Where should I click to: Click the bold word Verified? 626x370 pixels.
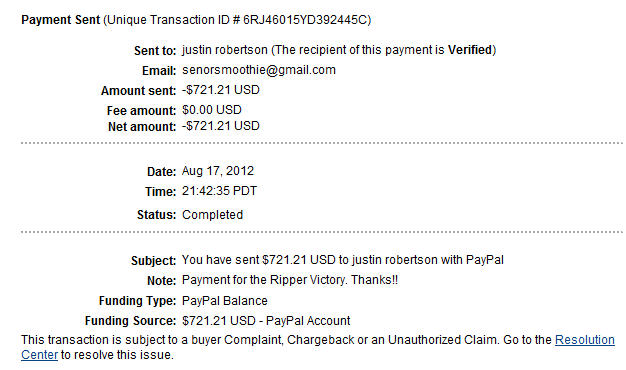click(x=470, y=50)
